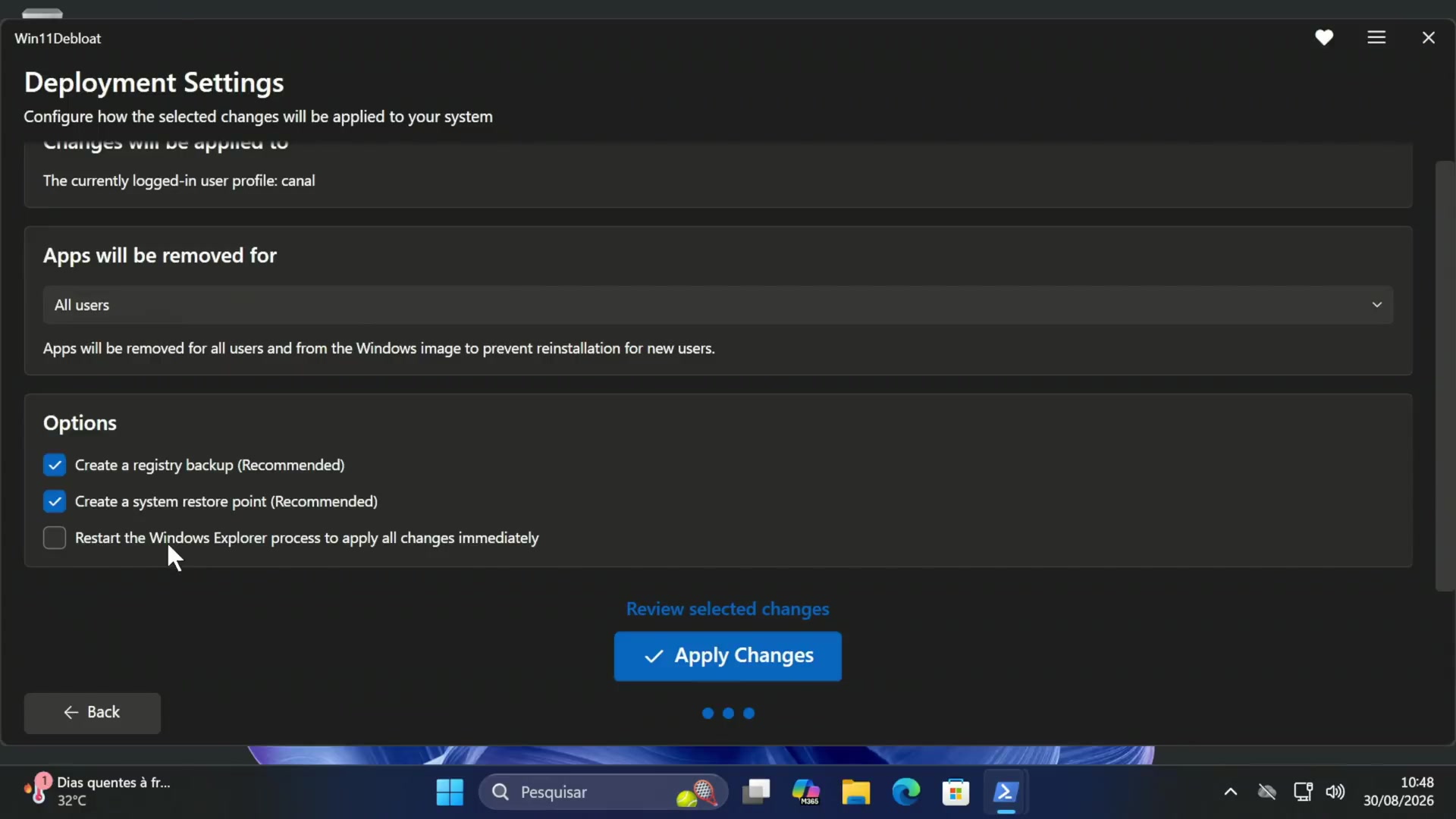Switch to the PowerShell taskbar app
Screen dimensions: 1456x819
(1006, 792)
